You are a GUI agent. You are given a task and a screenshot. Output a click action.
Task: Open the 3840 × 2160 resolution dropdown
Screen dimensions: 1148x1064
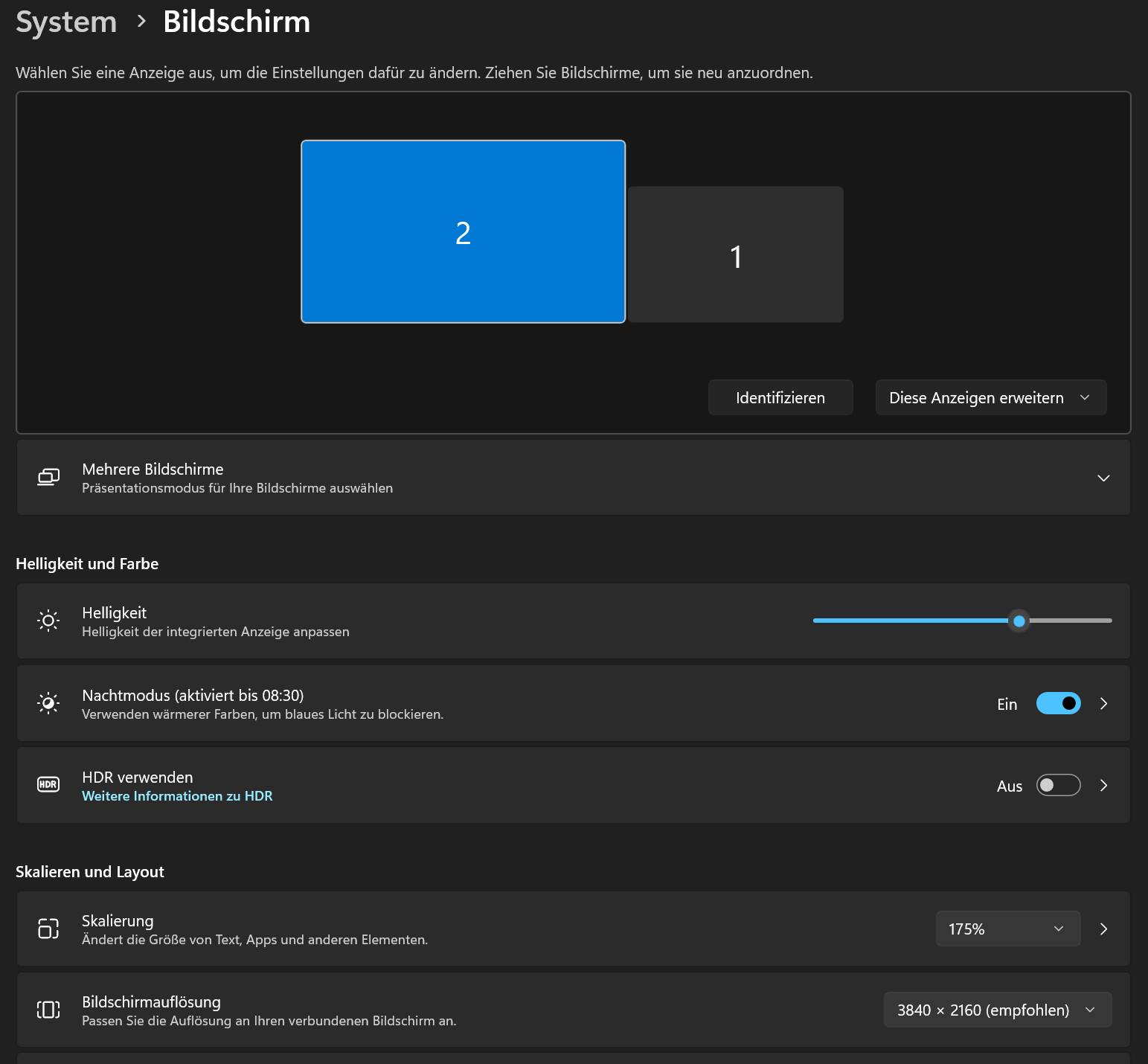tap(998, 1010)
